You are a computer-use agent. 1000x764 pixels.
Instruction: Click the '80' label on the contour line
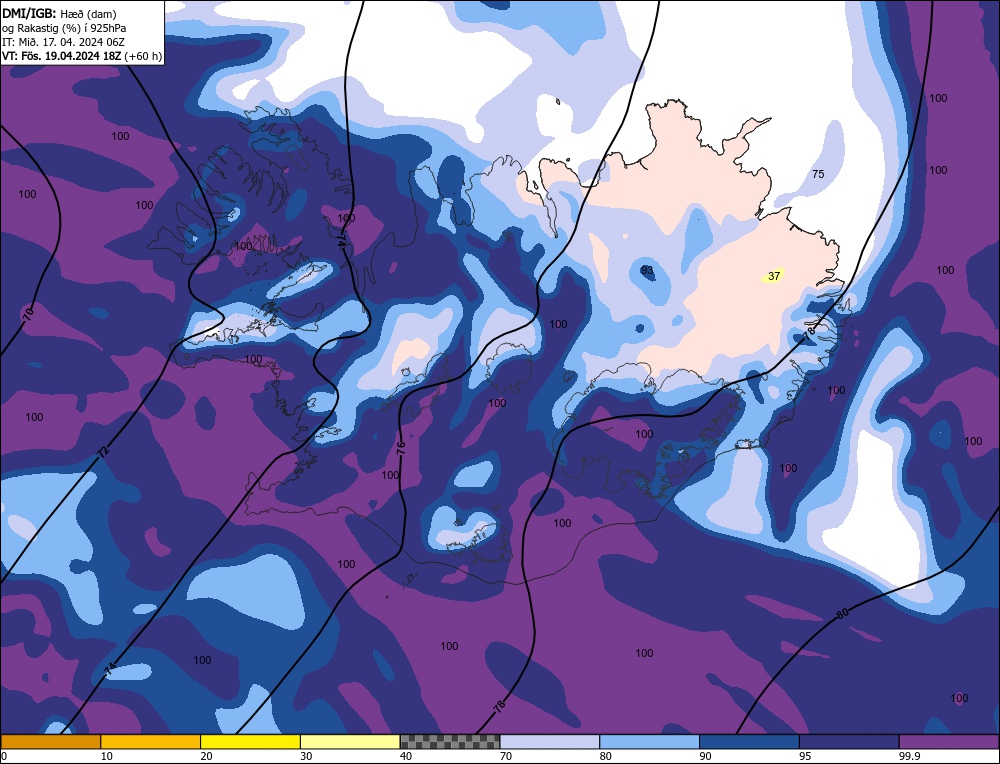coord(842,613)
